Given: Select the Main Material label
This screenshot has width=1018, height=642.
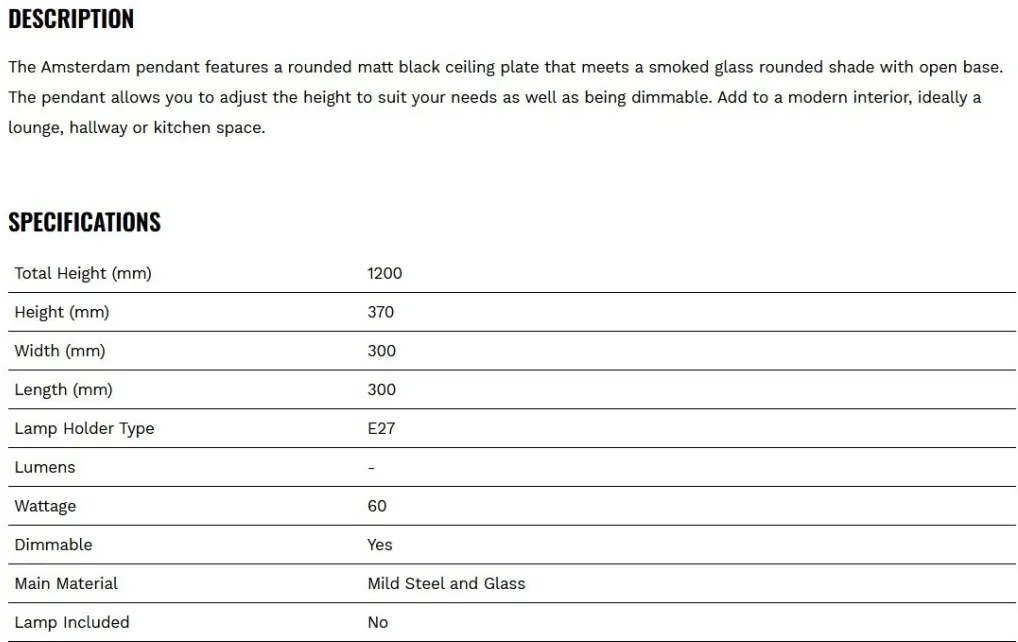Looking at the screenshot, I should (x=66, y=584).
